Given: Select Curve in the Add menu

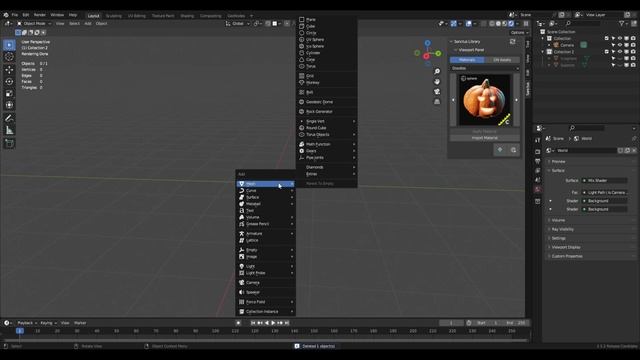Looking at the screenshot, I should pyautogui.click(x=266, y=191).
